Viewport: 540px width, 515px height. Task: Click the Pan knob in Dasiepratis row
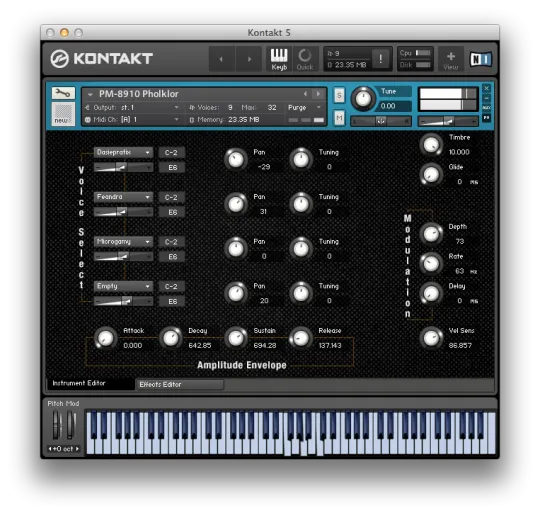pos(236,159)
